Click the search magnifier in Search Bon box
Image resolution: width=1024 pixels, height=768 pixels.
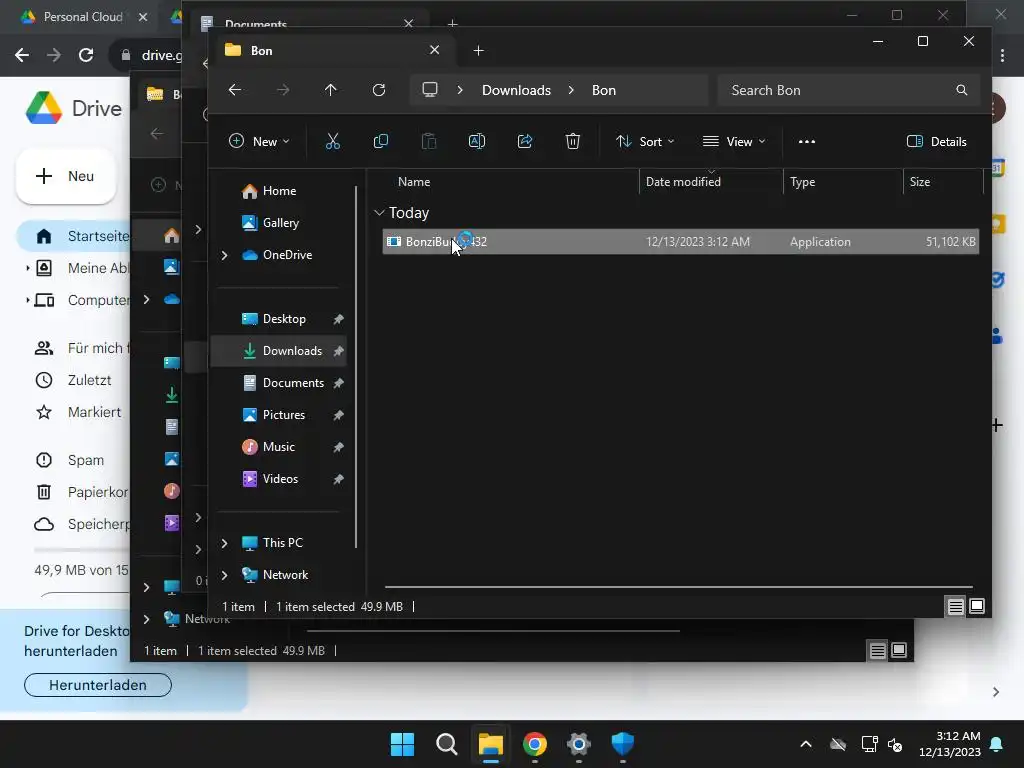[x=961, y=90]
